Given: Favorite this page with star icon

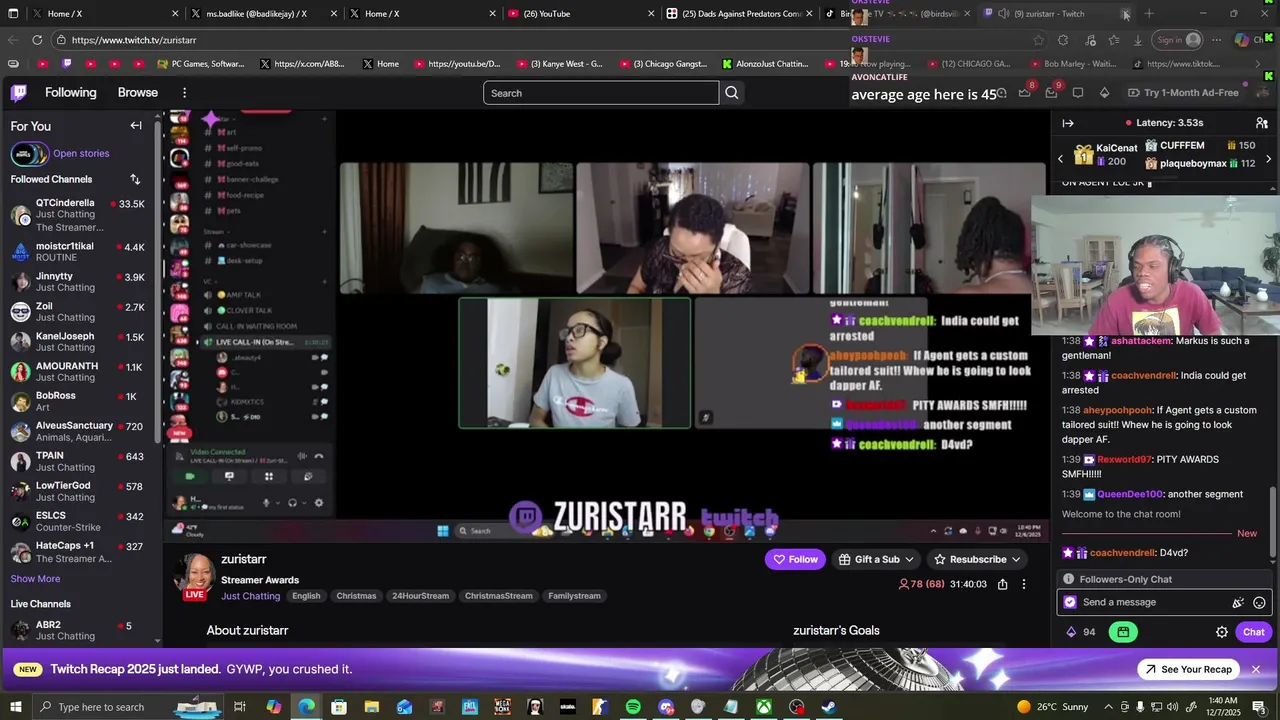Looking at the screenshot, I should pos(1039,40).
